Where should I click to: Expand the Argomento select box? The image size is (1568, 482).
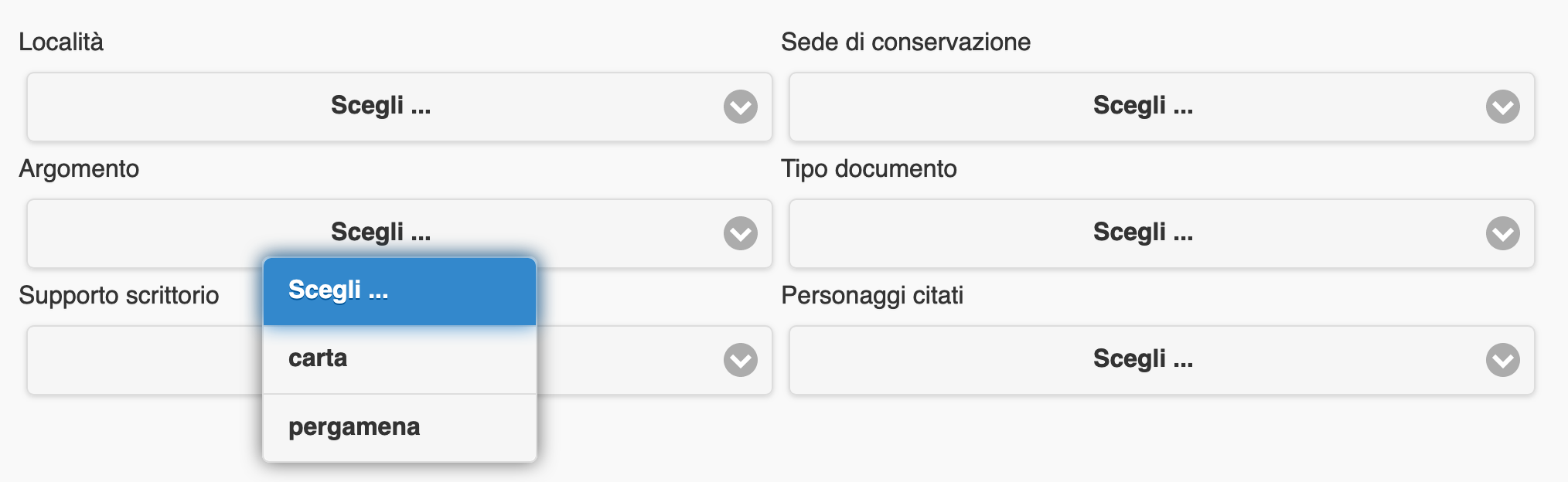(x=400, y=233)
